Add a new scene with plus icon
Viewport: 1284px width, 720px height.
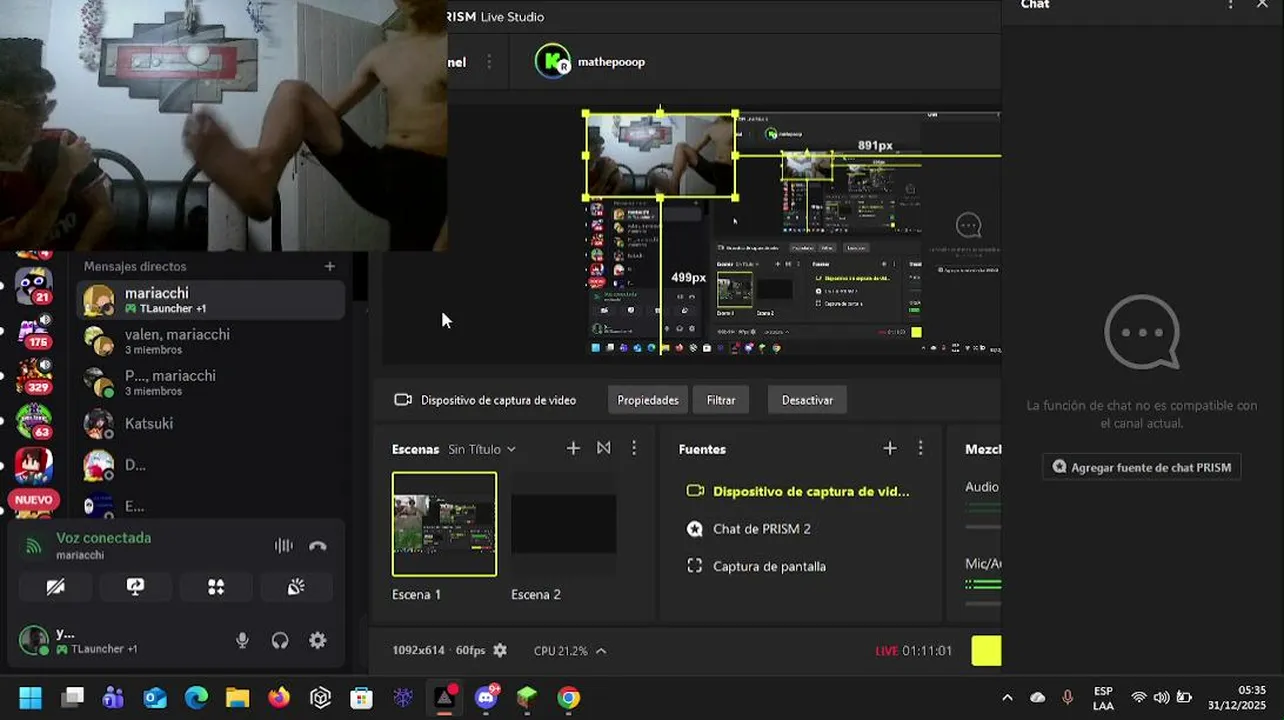(573, 449)
